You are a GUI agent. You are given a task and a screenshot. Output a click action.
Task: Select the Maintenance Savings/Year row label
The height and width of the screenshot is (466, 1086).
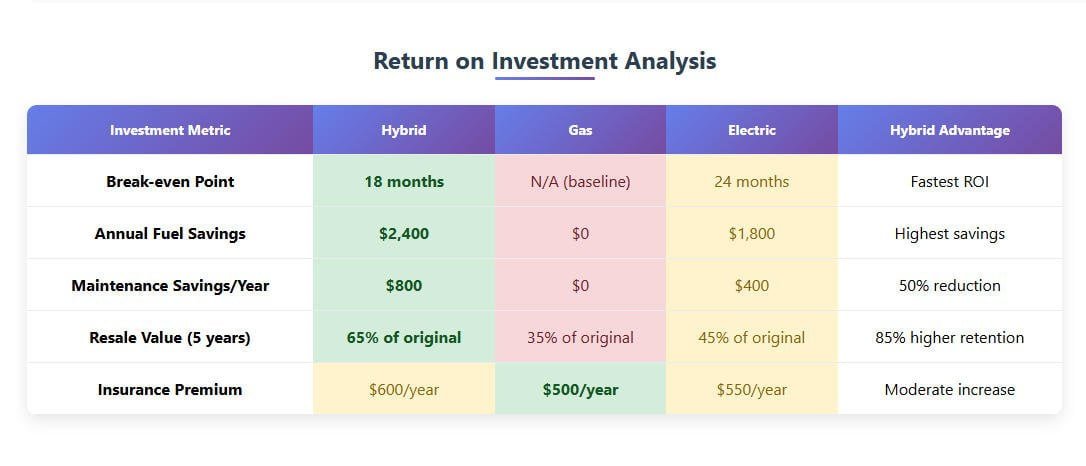(170, 286)
